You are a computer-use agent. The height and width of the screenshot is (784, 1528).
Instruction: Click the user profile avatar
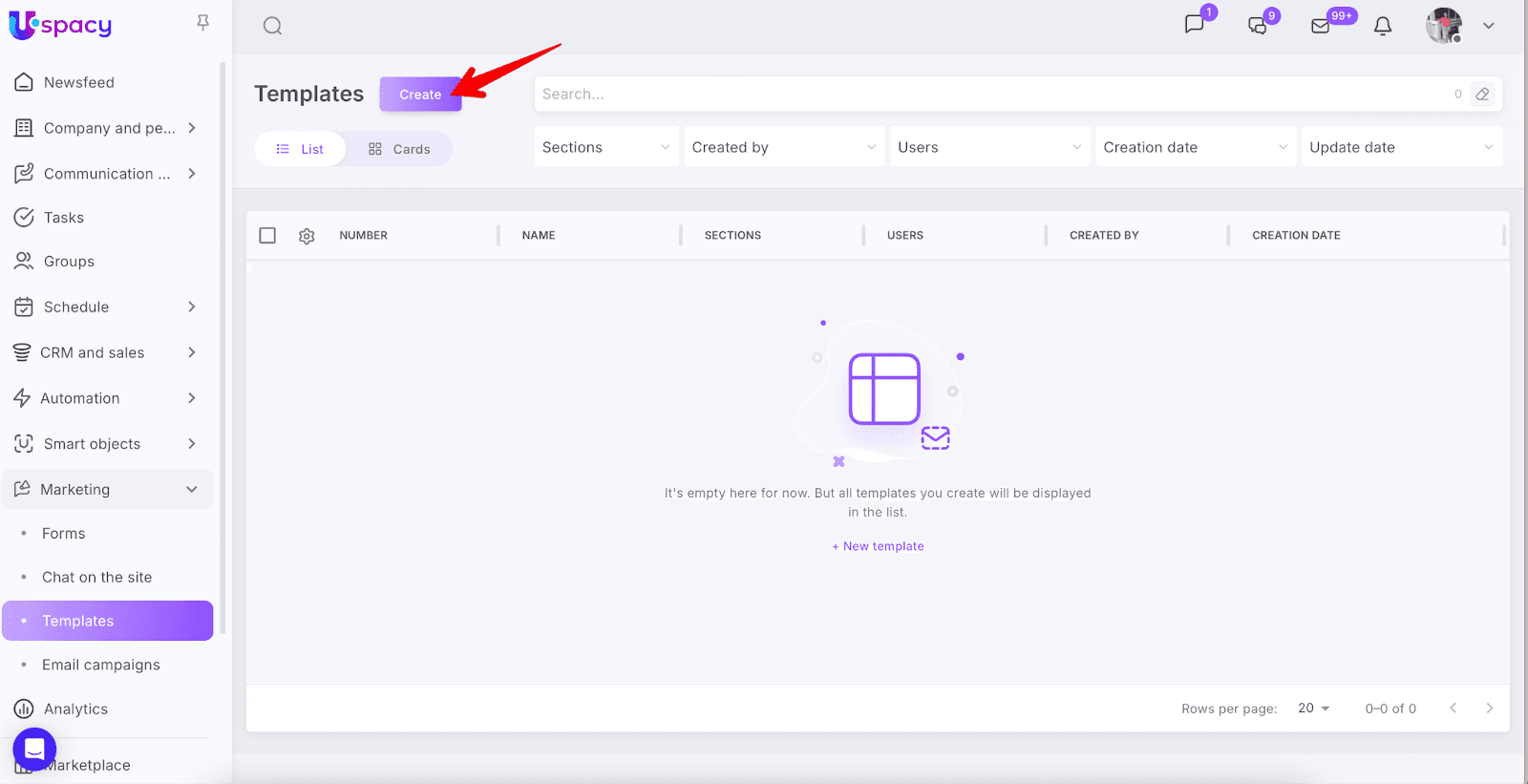[x=1444, y=26]
